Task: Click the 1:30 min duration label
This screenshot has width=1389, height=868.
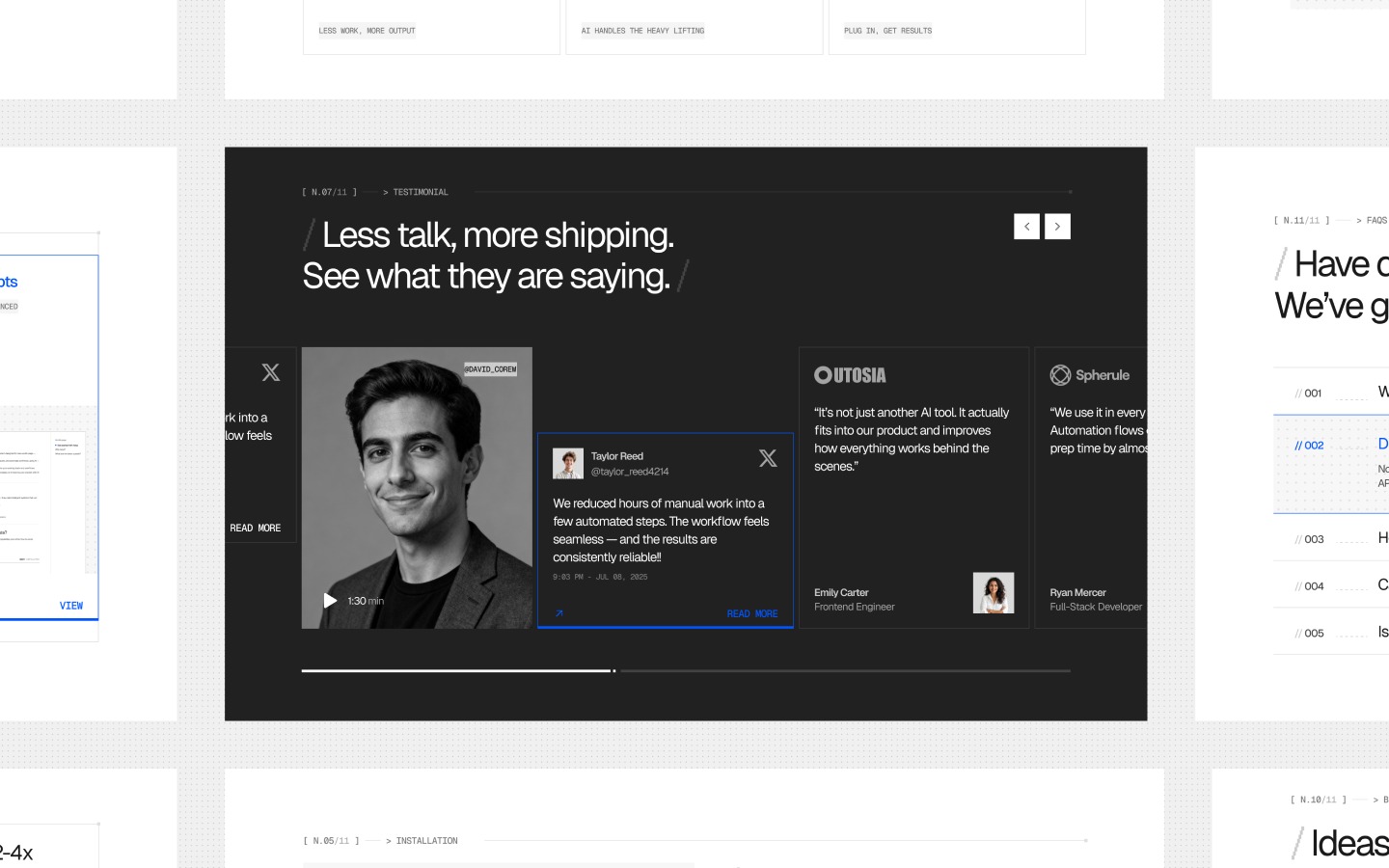Action: 366,601
